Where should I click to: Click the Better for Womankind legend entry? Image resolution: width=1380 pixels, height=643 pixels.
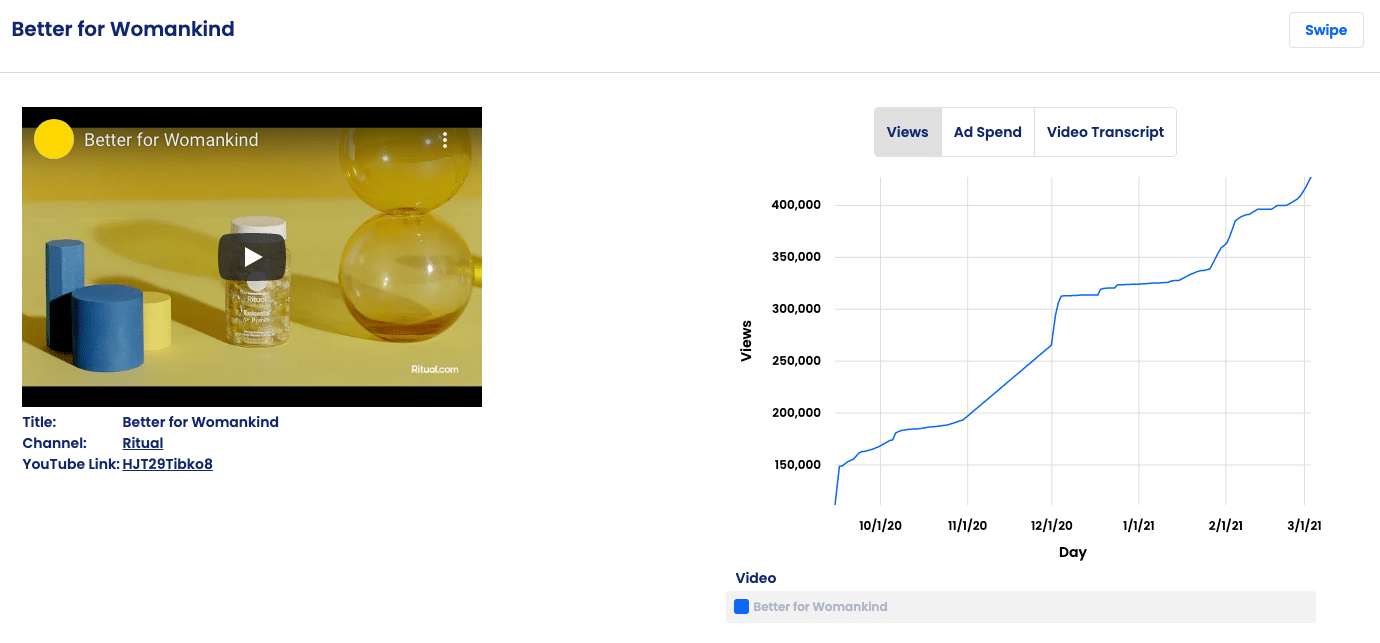[x=1021, y=607]
